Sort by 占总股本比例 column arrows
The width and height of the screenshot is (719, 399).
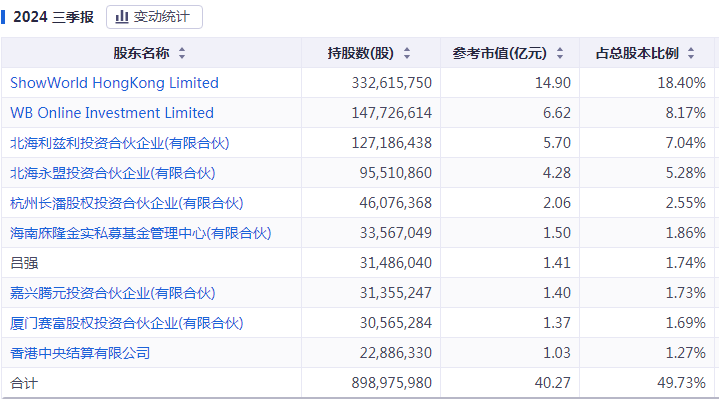tap(691, 53)
